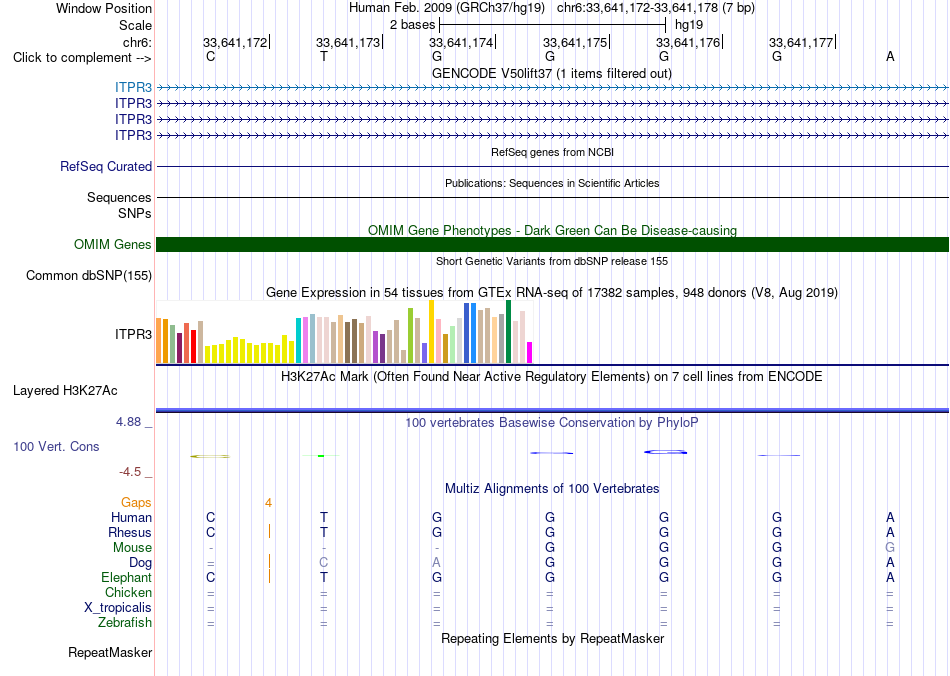Click the Window Position track label
The image size is (950, 676).
coord(104,8)
